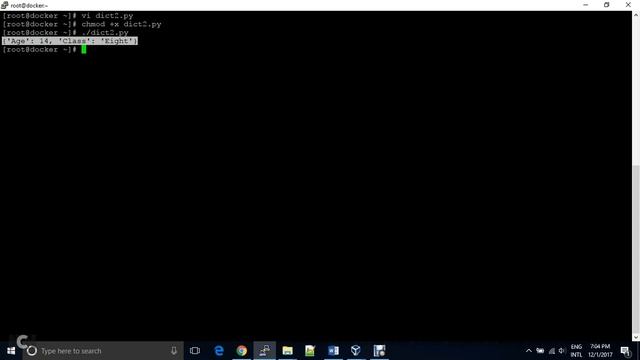640x360 pixels.
Task: Launch Google Chrome from taskbar
Action: (242, 351)
